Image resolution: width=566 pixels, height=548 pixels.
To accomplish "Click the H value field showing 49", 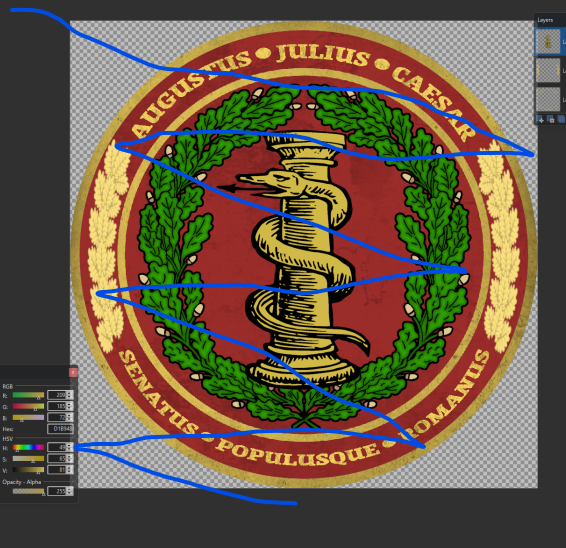I will [57, 447].
